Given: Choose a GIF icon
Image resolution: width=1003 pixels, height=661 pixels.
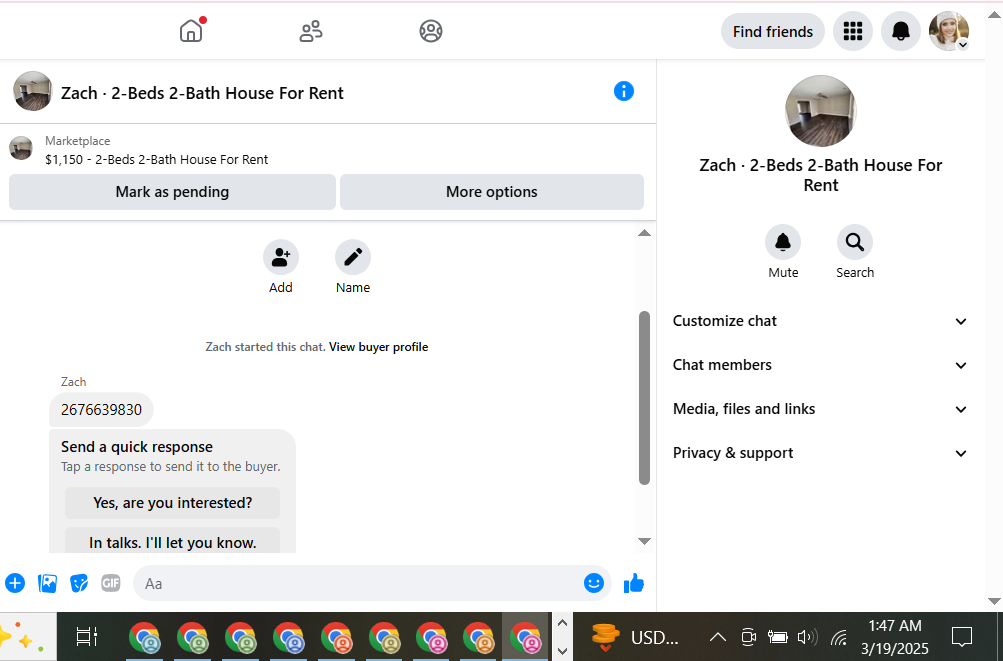Looking at the screenshot, I should (111, 583).
